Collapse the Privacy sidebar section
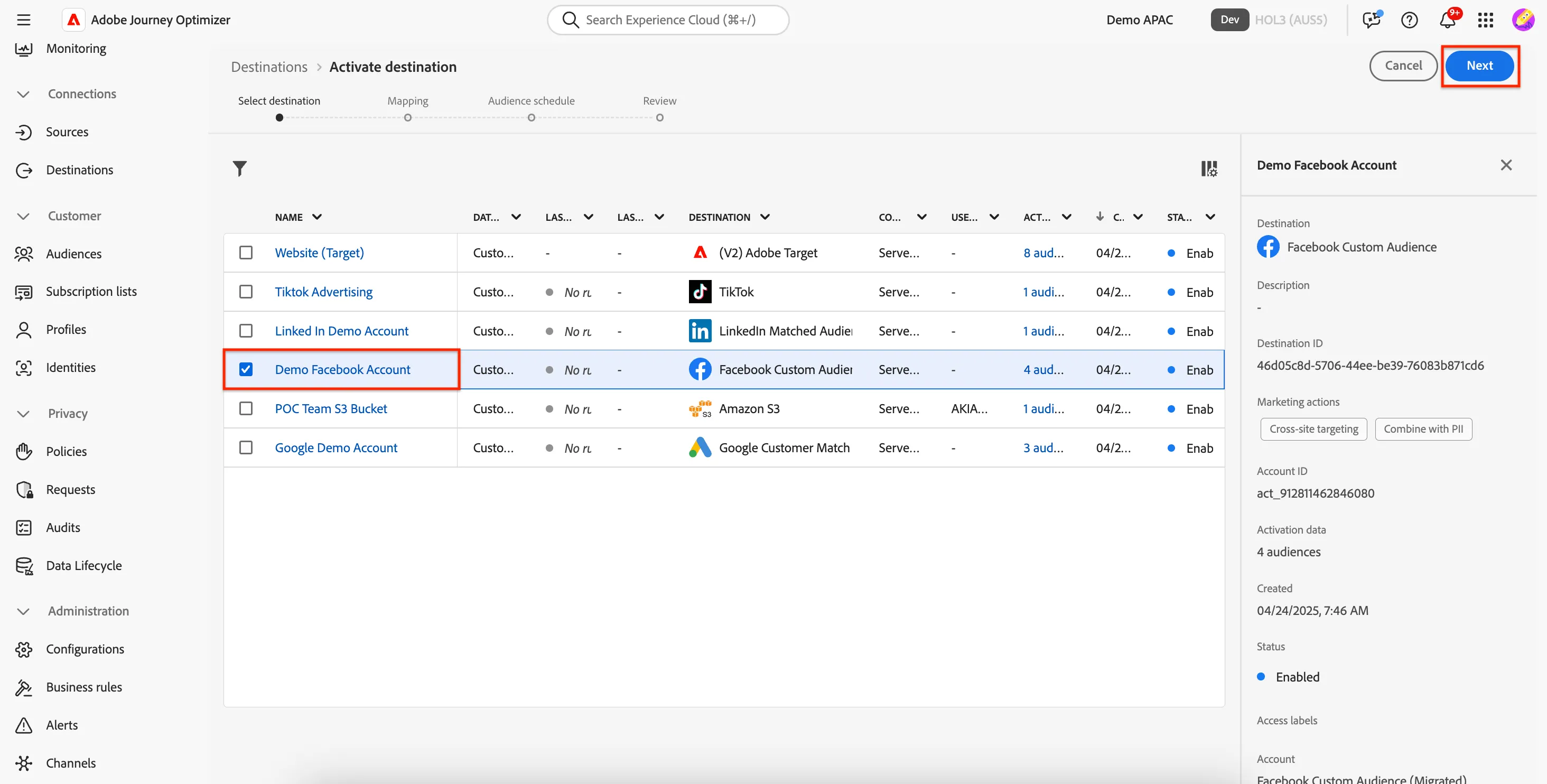1547x784 pixels. click(x=23, y=414)
